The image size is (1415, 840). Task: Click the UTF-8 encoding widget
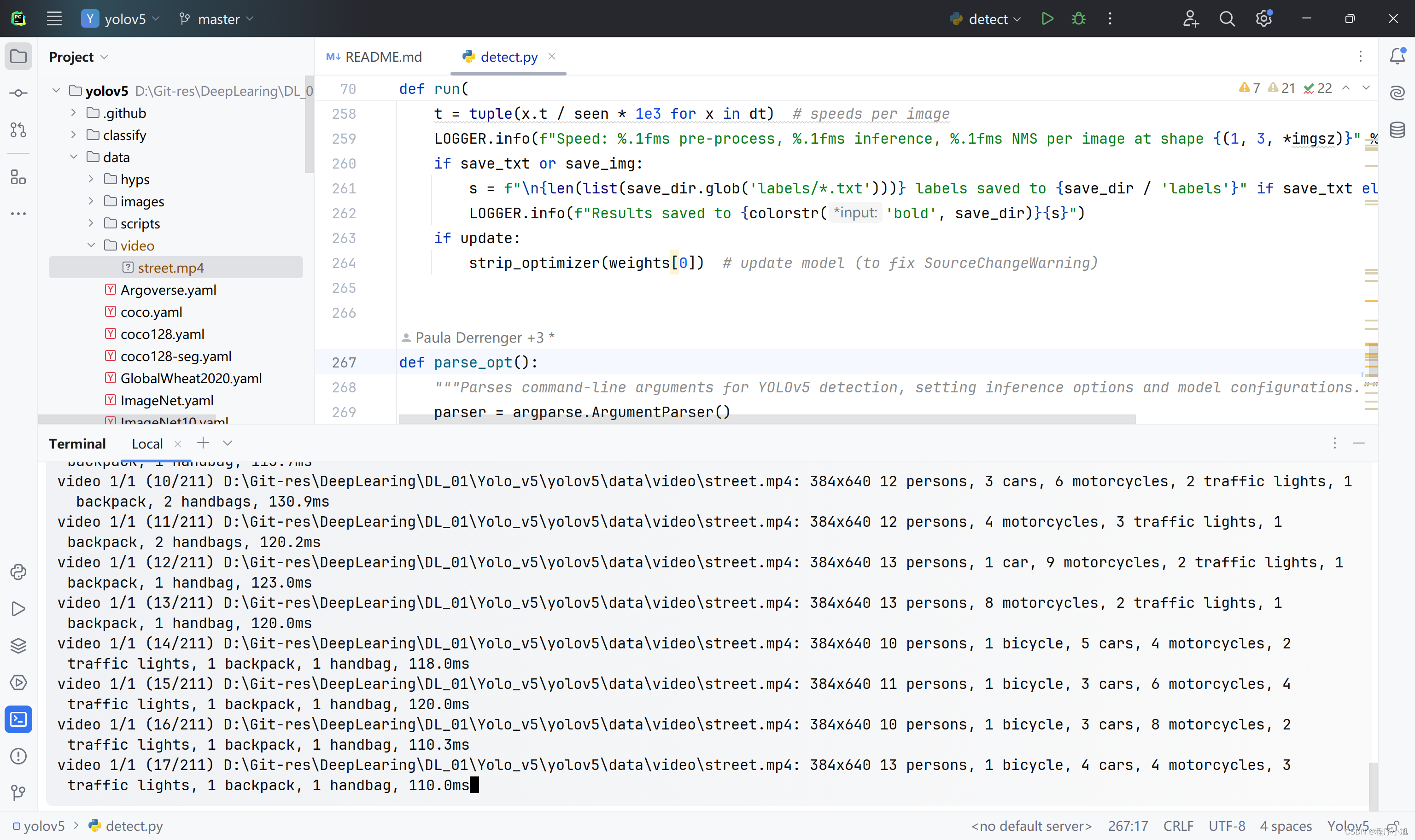[1227, 826]
